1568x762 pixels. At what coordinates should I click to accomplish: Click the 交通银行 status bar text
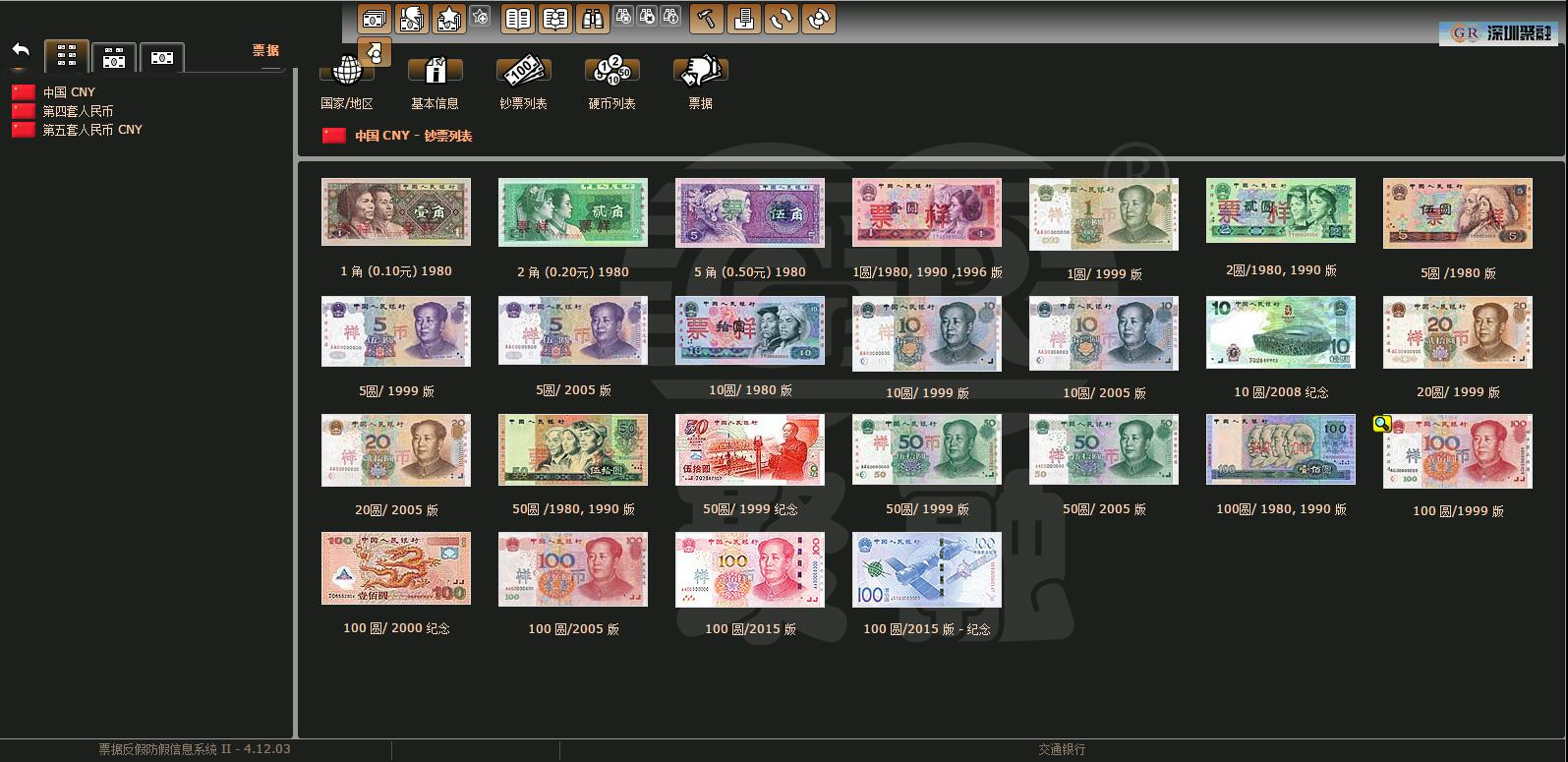1062,749
